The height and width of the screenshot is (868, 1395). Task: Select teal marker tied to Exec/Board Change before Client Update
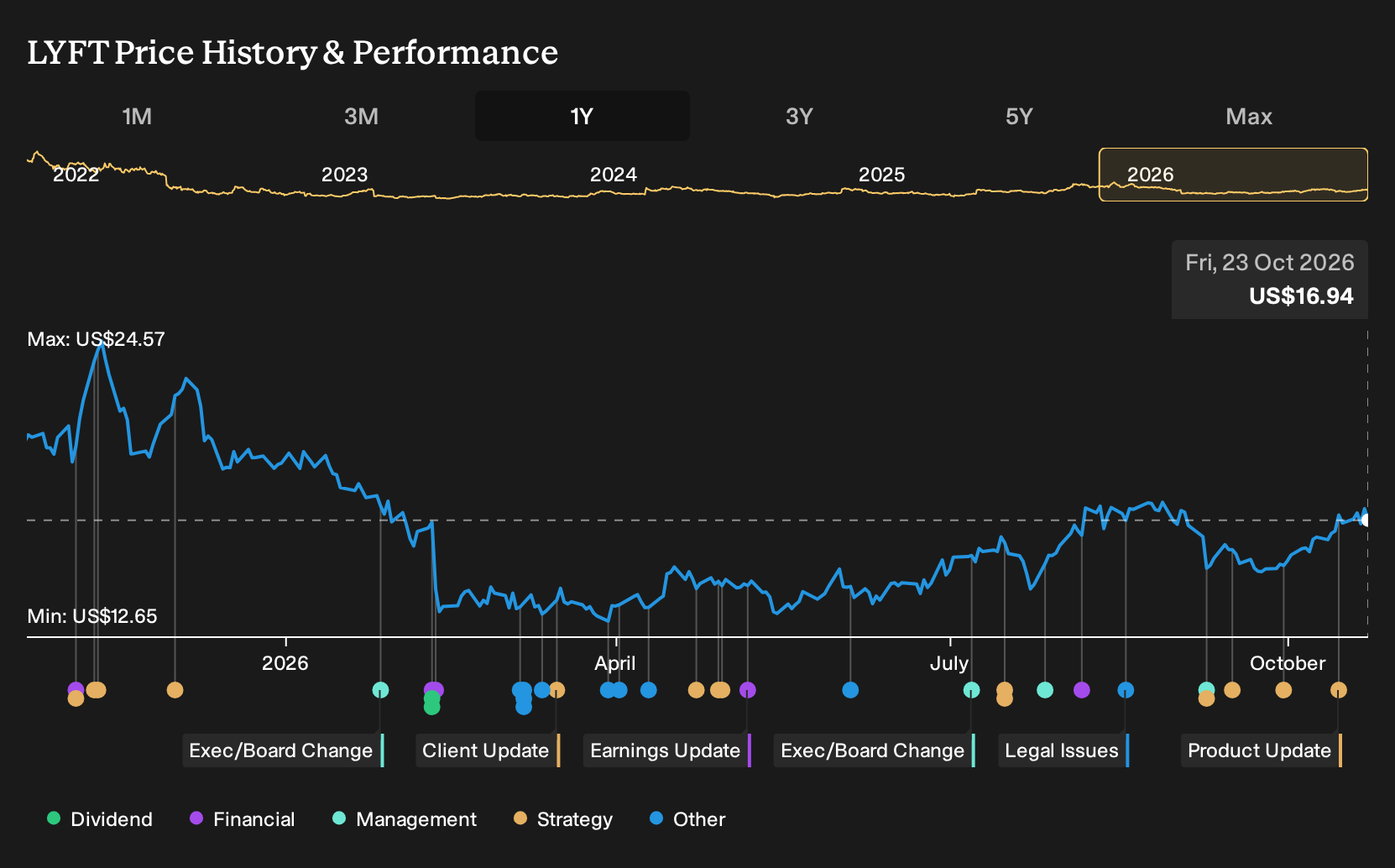click(x=380, y=690)
